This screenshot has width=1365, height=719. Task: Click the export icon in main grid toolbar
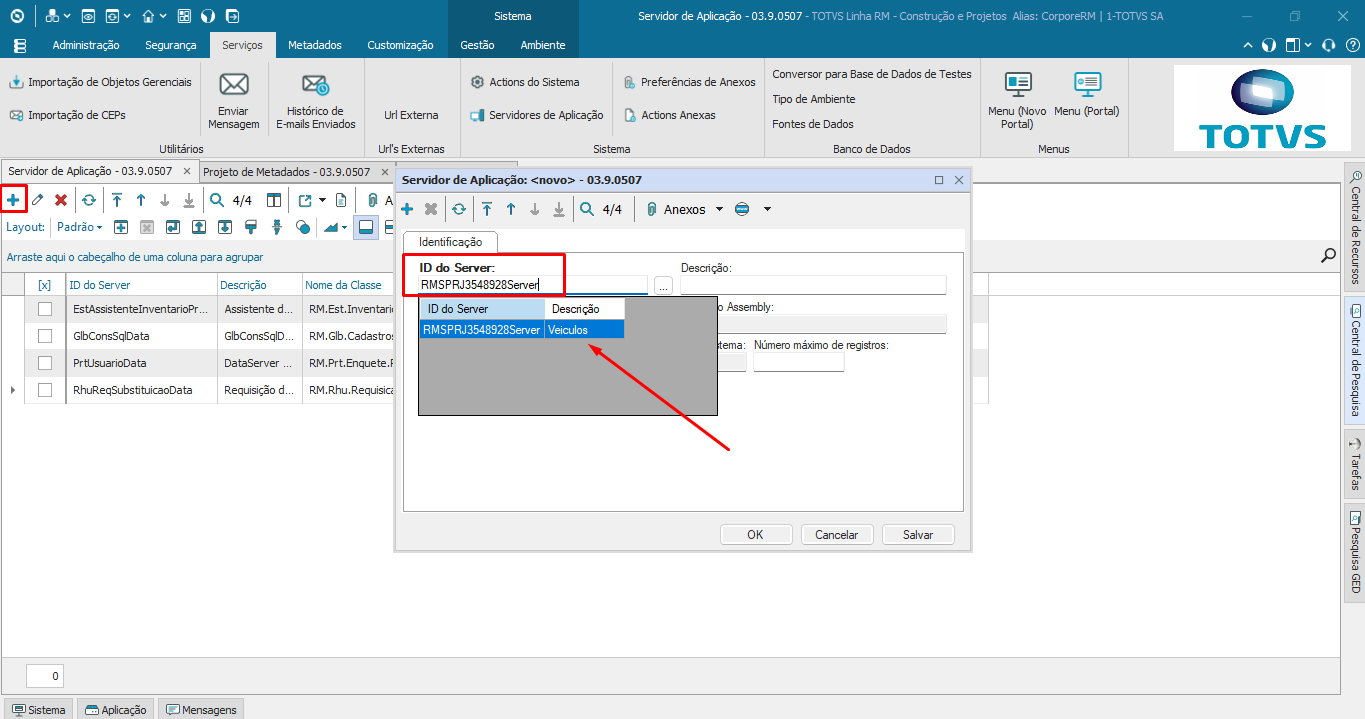coord(305,200)
